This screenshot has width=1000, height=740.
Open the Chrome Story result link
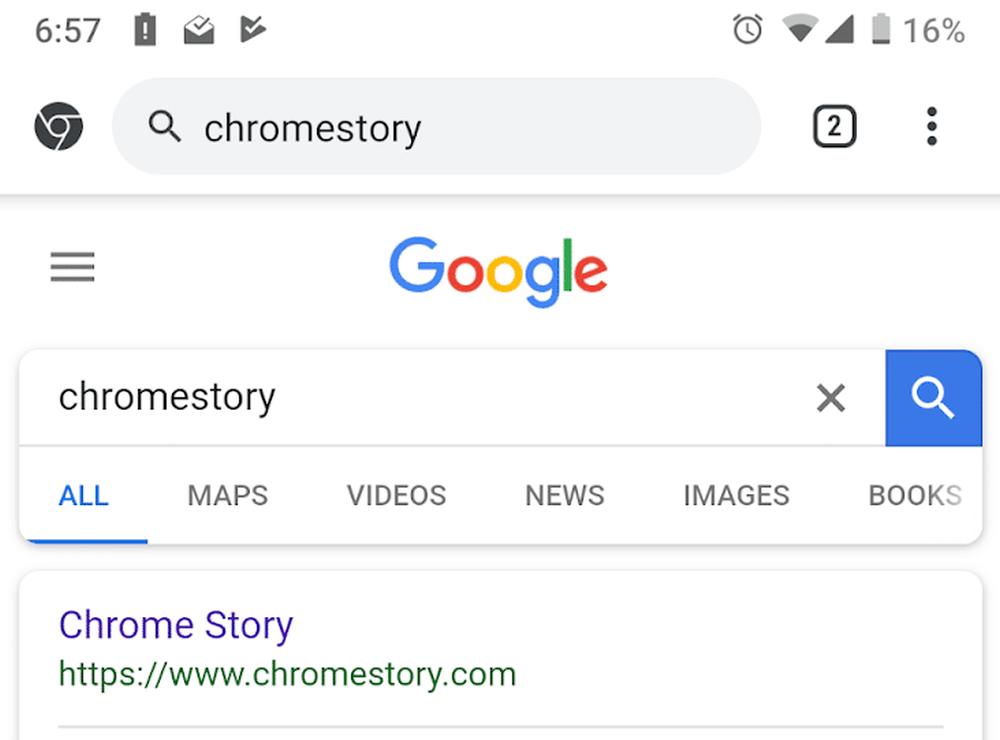(176, 626)
